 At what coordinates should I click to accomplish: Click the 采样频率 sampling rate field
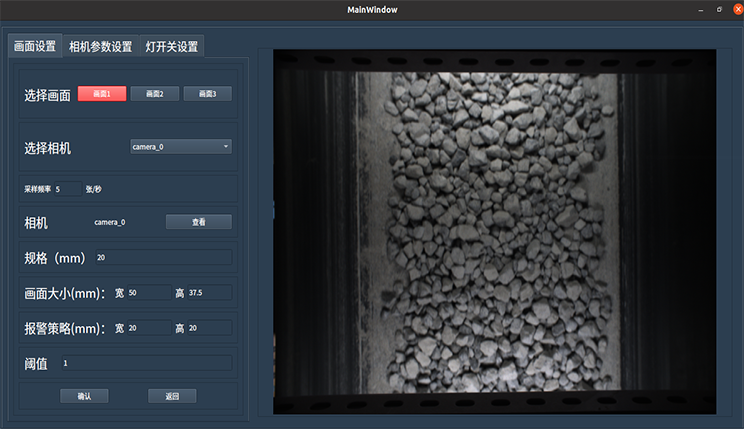tap(68, 189)
